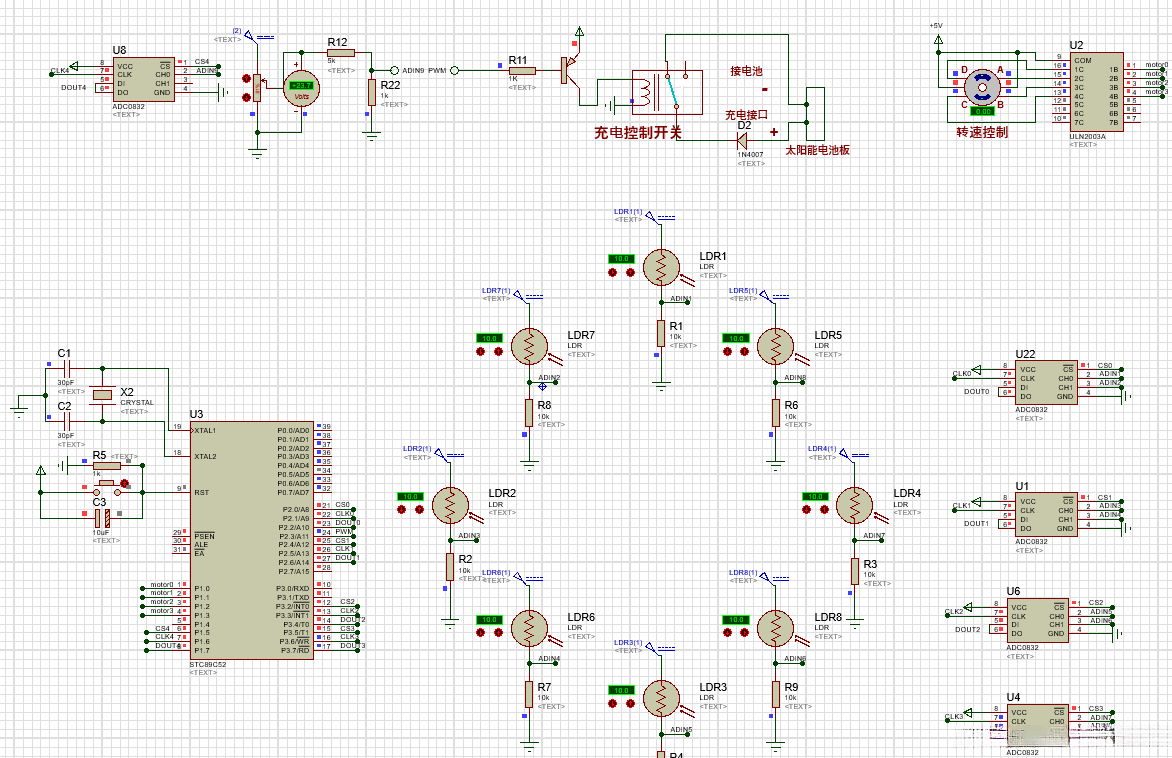Click the LDR1 photoresistor symbol
Image resolution: width=1172 pixels, height=758 pixels.
(661, 268)
